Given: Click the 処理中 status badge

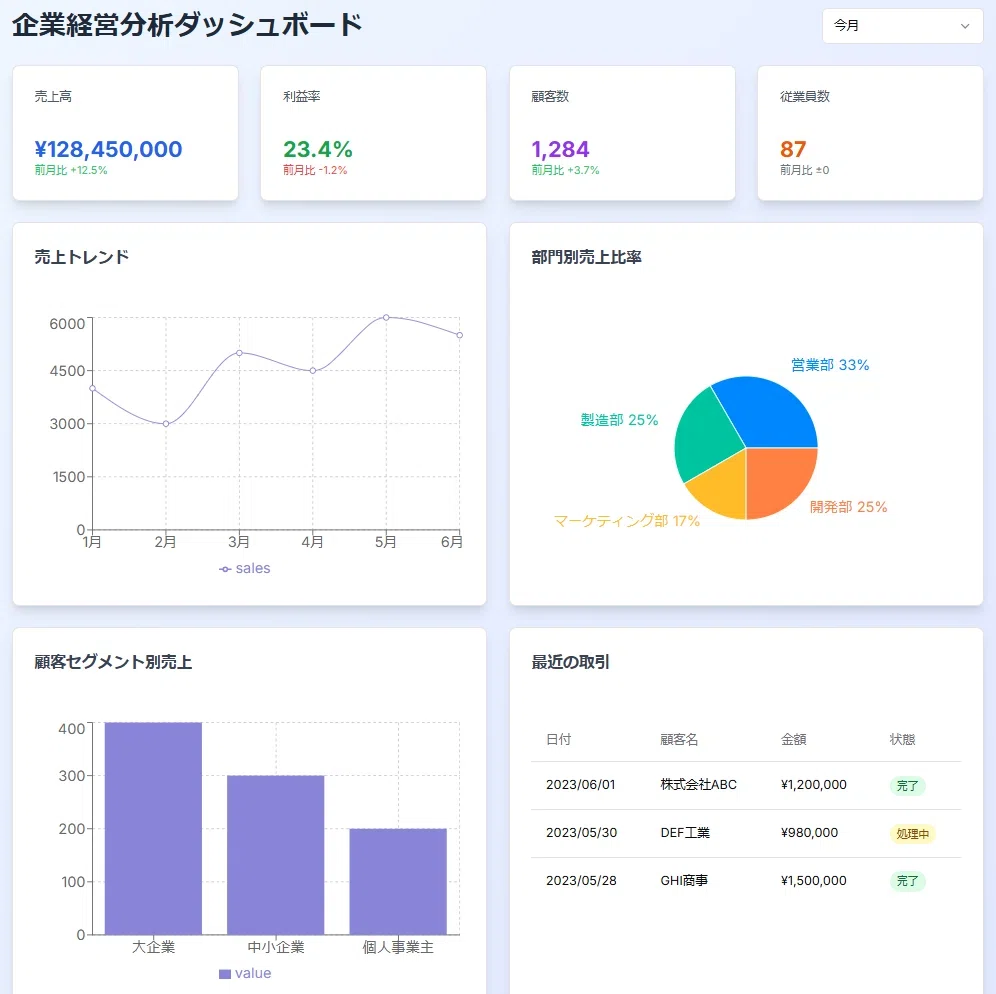Looking at the screenshot, I should pyautogui.click(x=912, y=834).
